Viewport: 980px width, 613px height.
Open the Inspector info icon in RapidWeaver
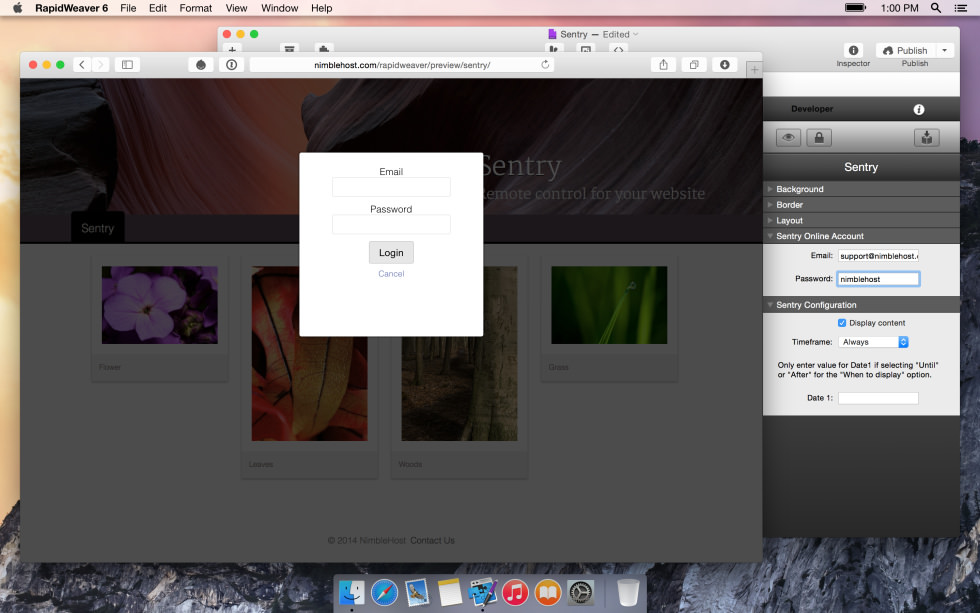point(853,51)
